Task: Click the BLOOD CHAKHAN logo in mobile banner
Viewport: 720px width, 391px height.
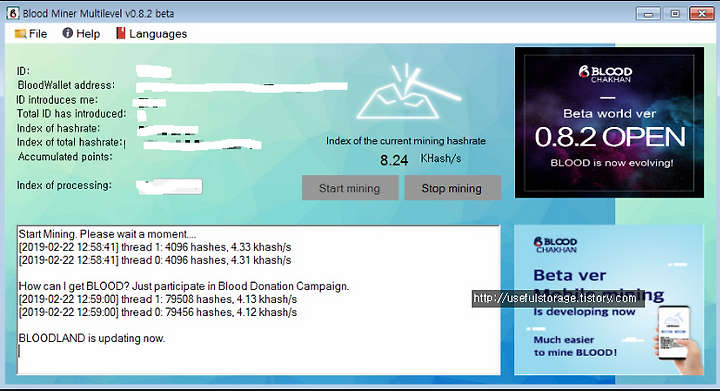Action: [x=555, y=245]
